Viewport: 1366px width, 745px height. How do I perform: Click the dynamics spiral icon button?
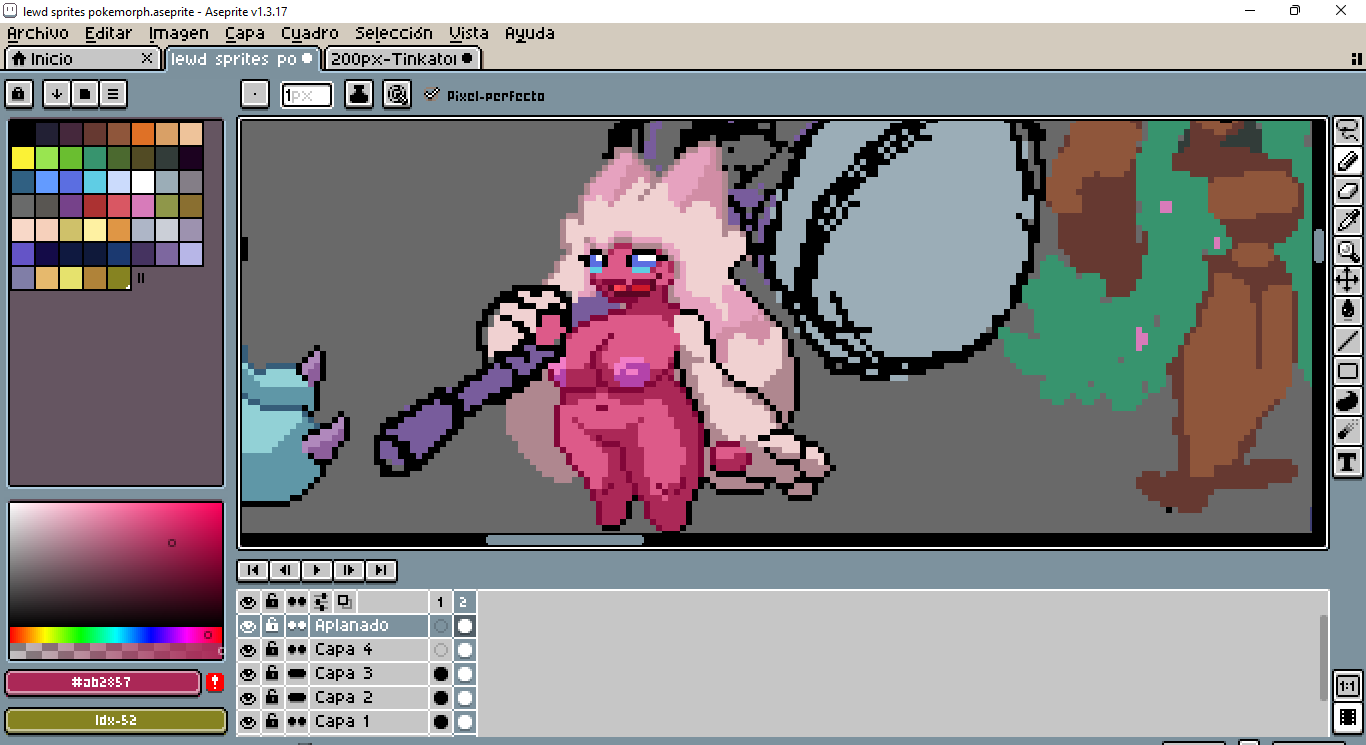point(397,94)
